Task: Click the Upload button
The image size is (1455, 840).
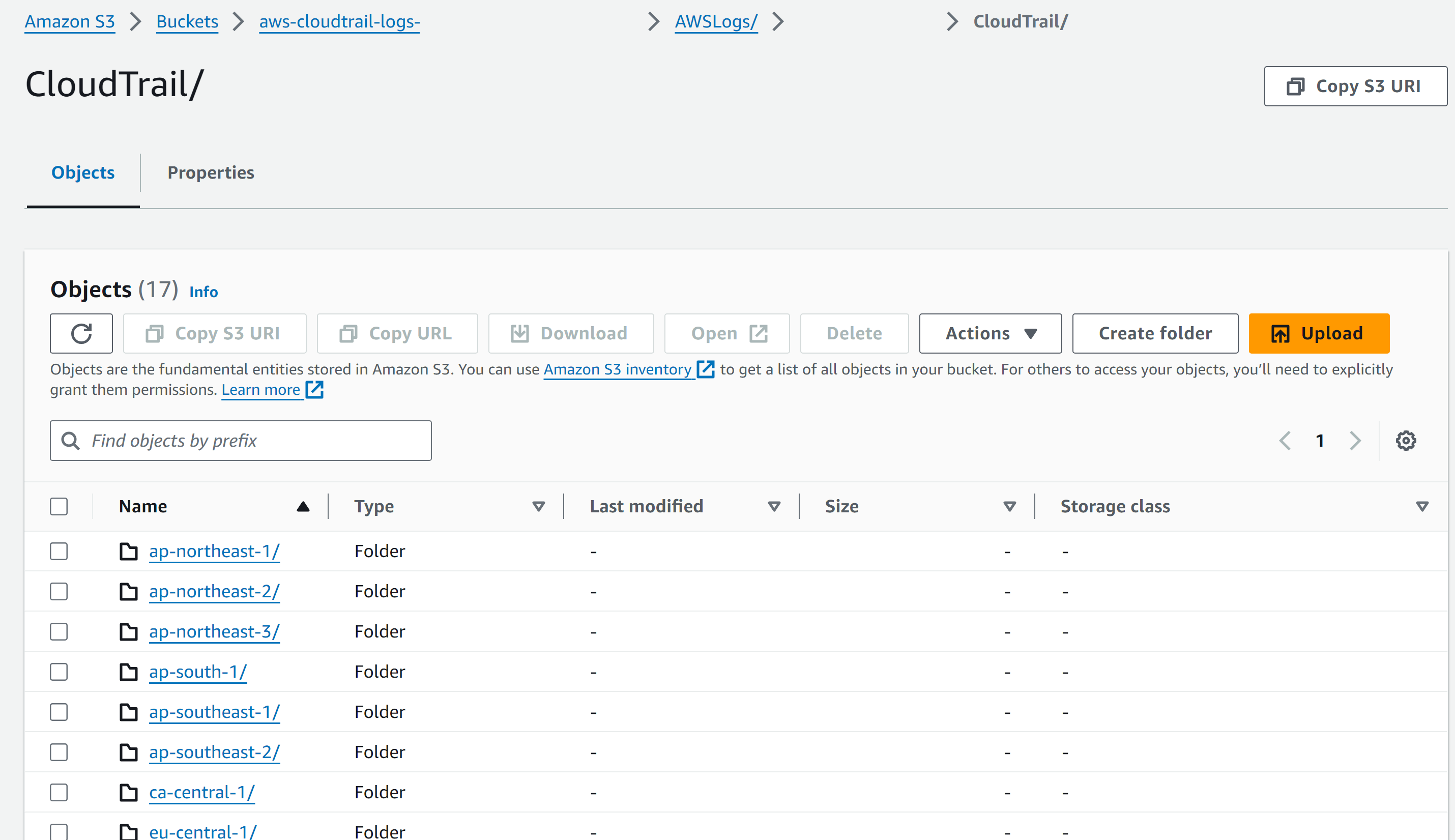Action: 1319,333
